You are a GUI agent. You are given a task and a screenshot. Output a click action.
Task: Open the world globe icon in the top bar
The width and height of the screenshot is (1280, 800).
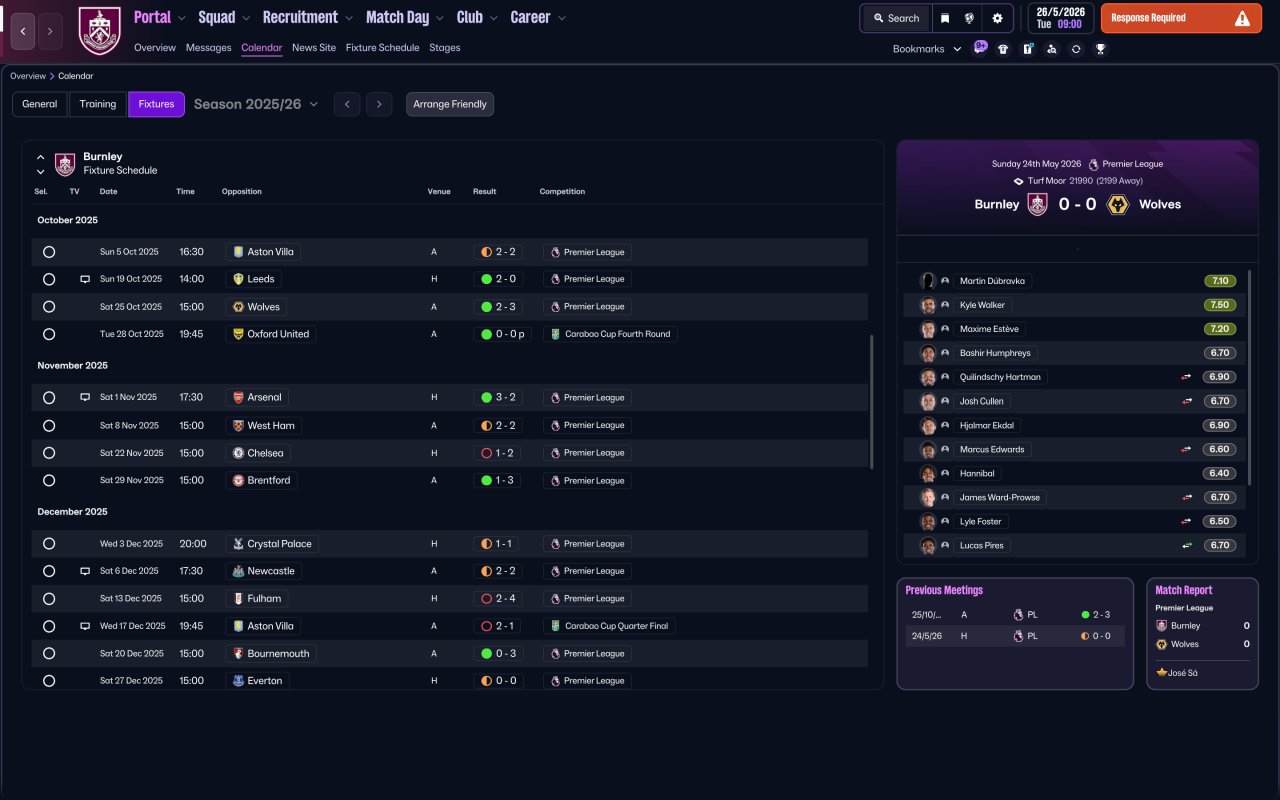tap(969, 18)
